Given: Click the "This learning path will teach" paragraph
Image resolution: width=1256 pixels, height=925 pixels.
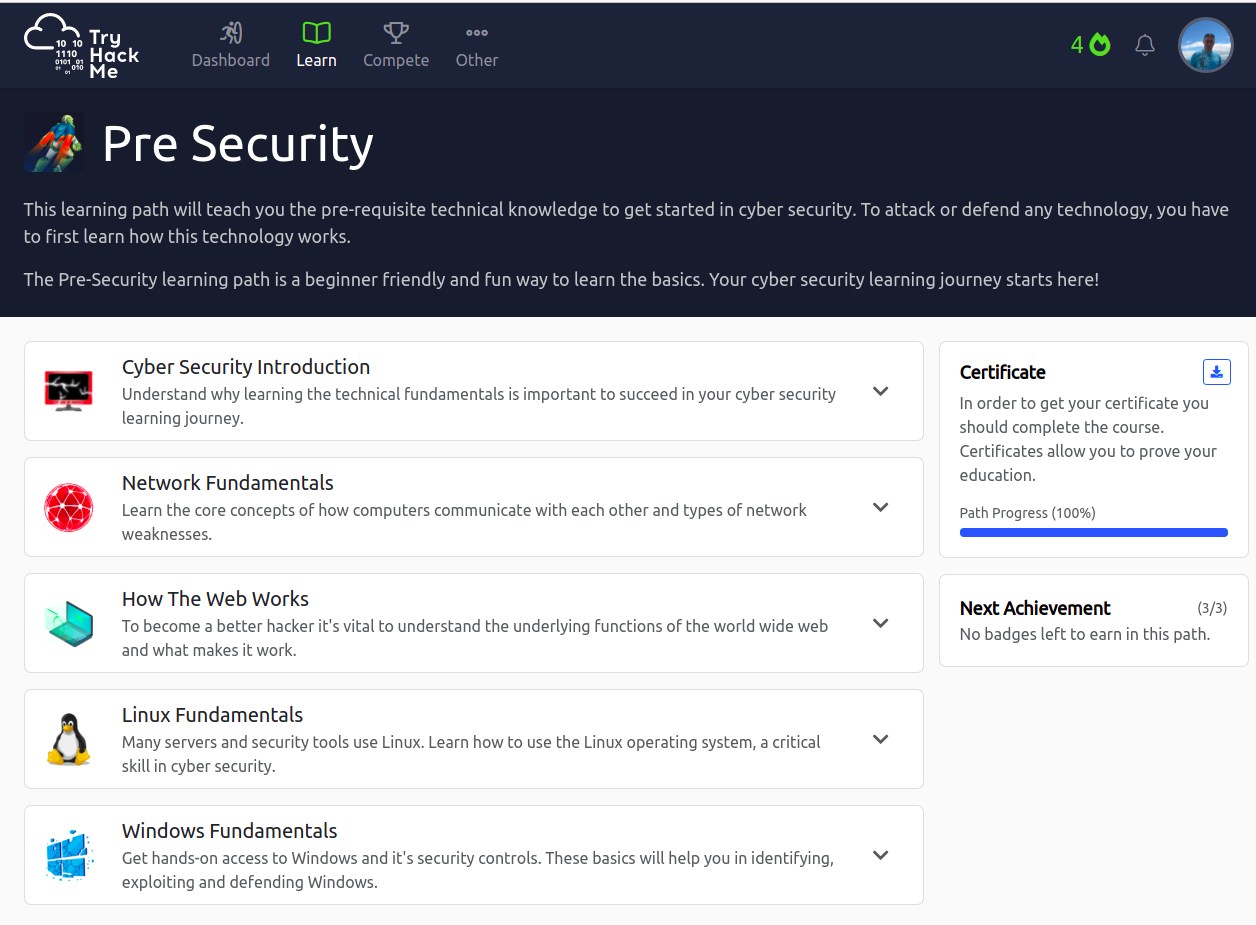Looking at the screenshot, I should (626, 223).
